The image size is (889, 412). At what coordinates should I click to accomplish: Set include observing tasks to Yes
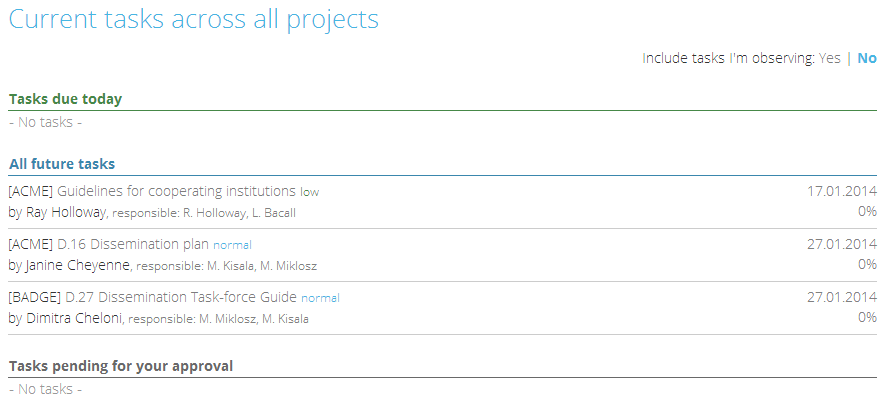pyautogui.click(x=829, y=58)
